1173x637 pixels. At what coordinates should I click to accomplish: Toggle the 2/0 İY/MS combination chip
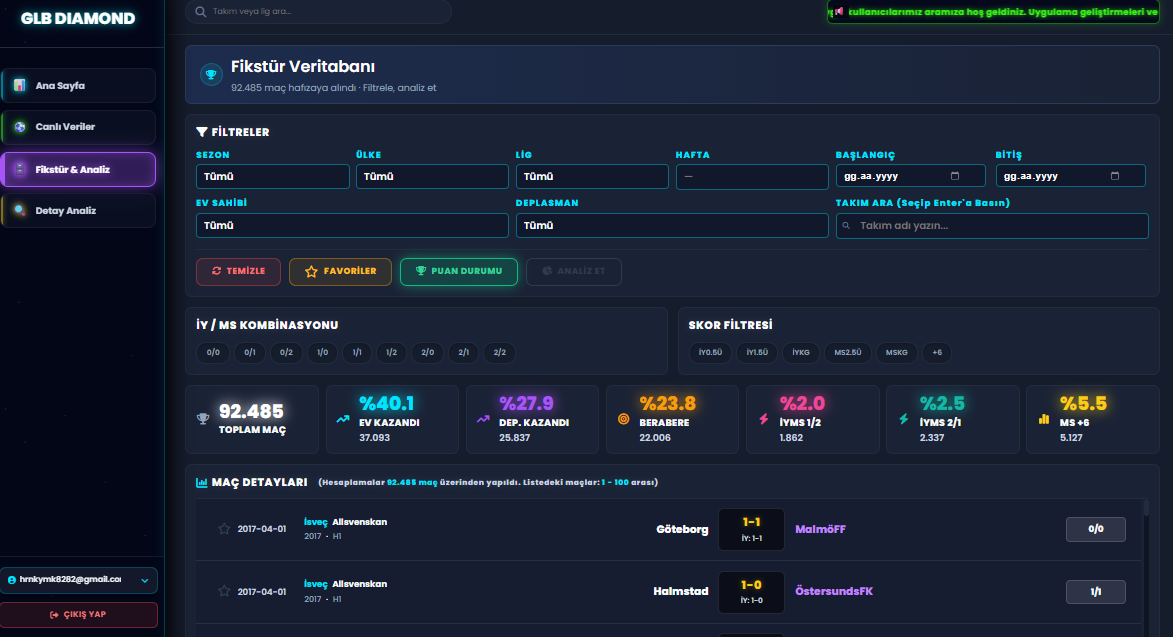click(x=428, y=352)
